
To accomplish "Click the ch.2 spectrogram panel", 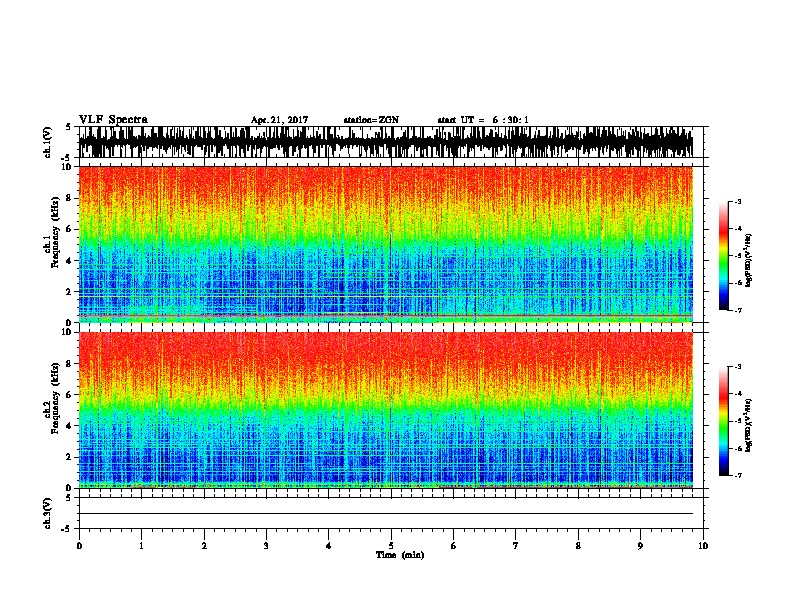I will click(x=385, y=410).
